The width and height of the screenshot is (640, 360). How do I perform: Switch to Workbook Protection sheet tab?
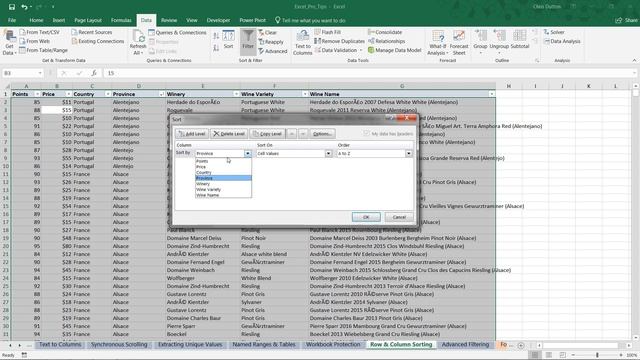333,344
